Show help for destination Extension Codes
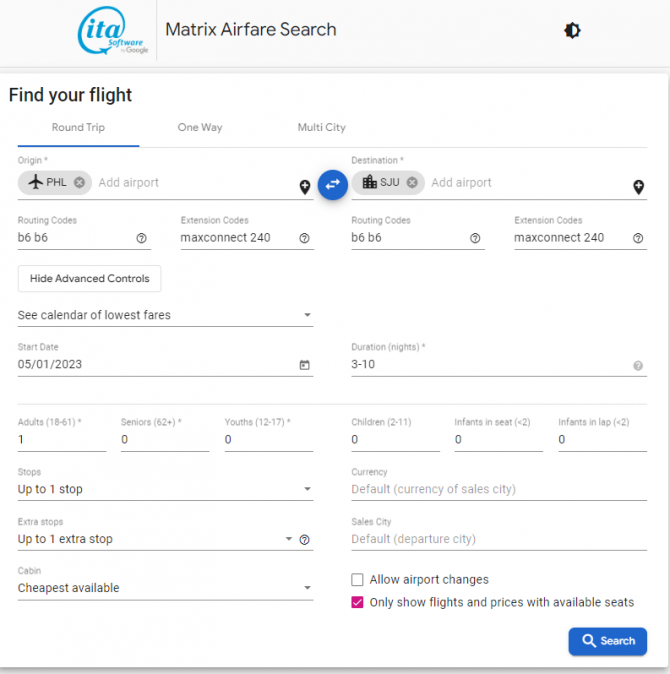The width and height of the screenshot is (670, 674). click(638, 238)
